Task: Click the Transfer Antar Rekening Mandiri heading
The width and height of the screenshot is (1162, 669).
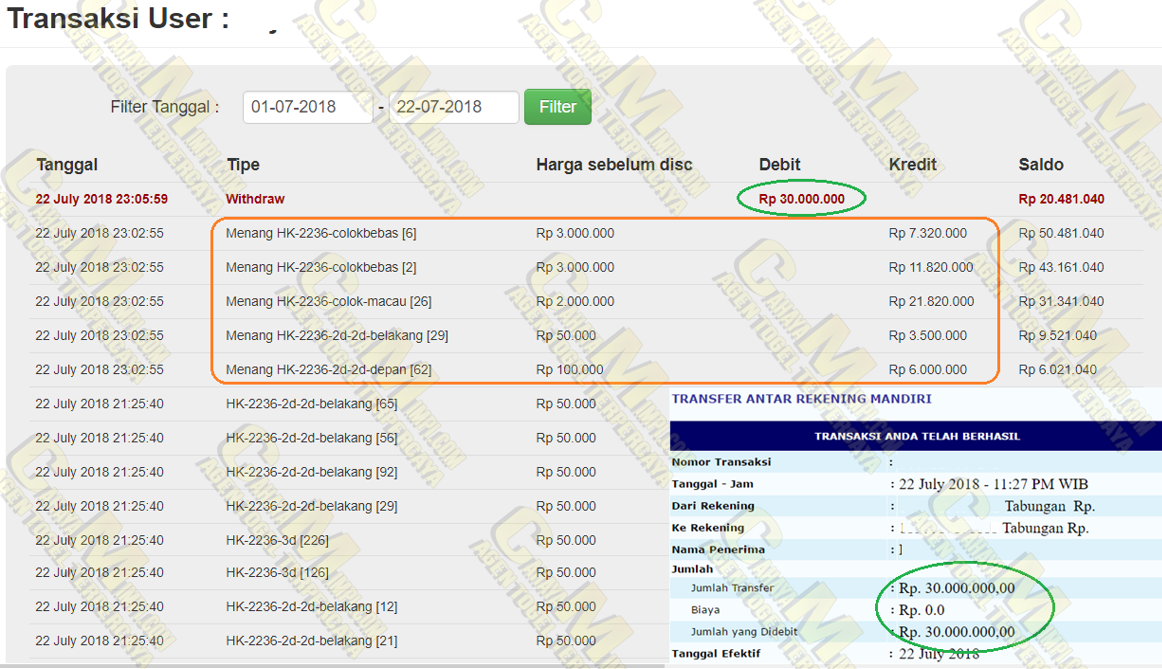Action: point(801,399)
